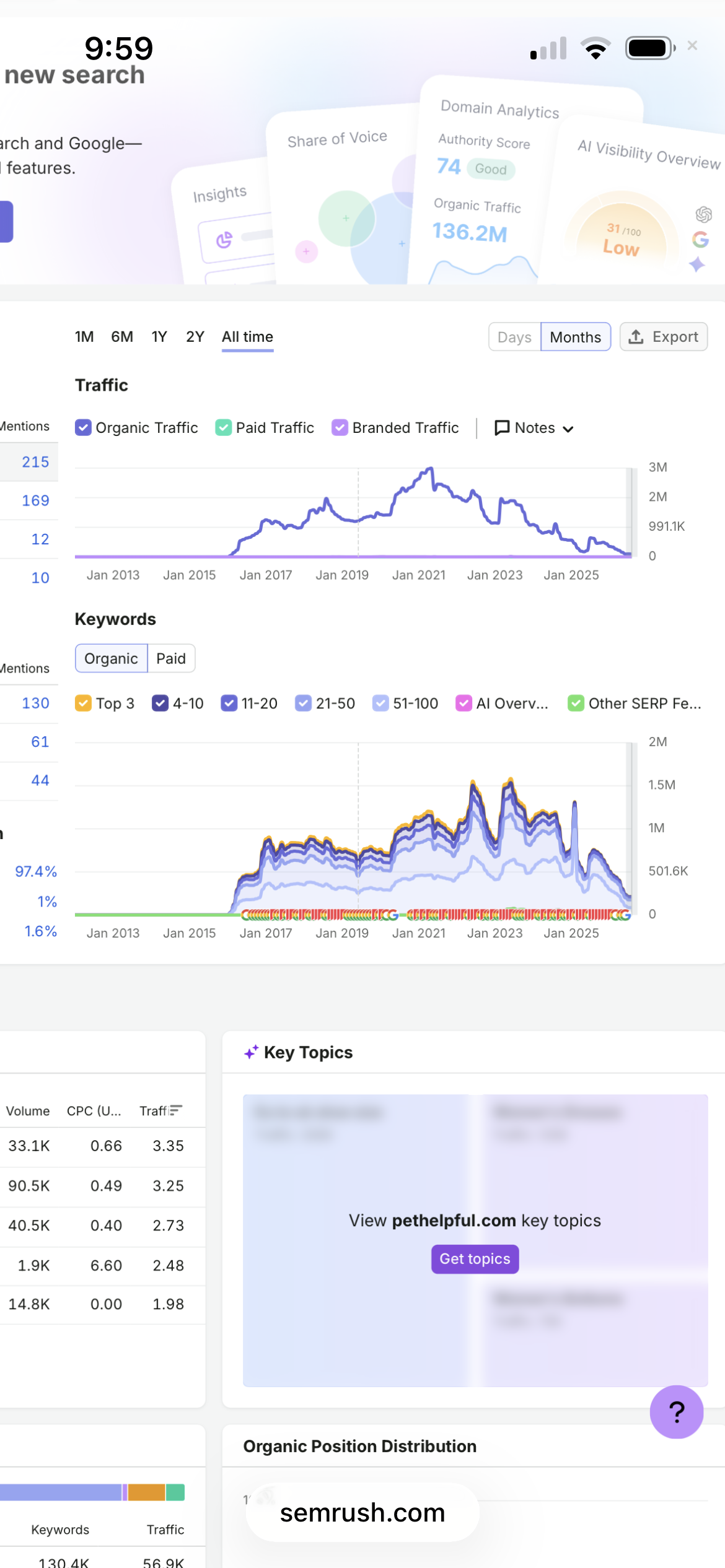The height and width of the screenshot is (1568, 725).
Task: Uncheck the Top 3 keywords checkbox
Action: pyautogui.click(x=83, y=703)
